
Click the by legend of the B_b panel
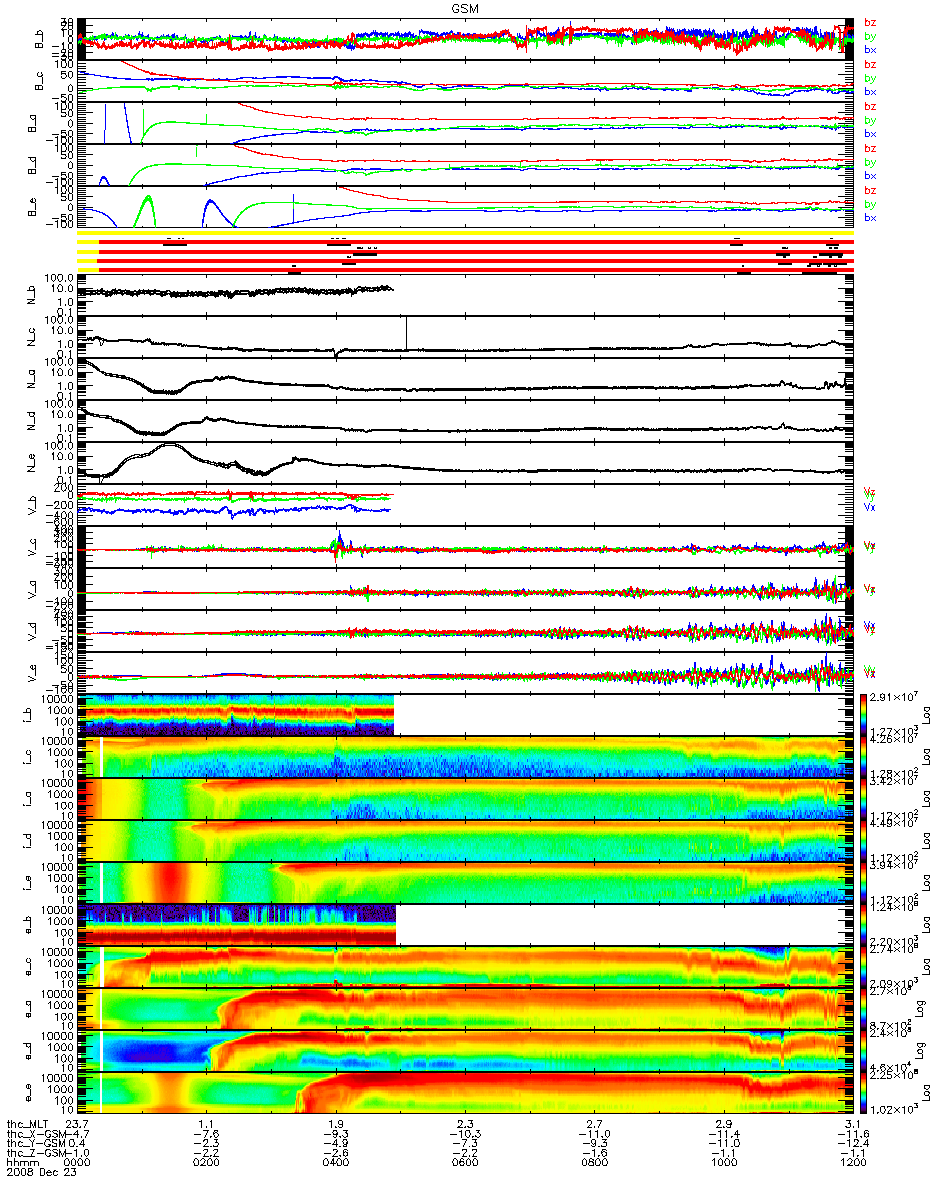(x=870, y=36)
